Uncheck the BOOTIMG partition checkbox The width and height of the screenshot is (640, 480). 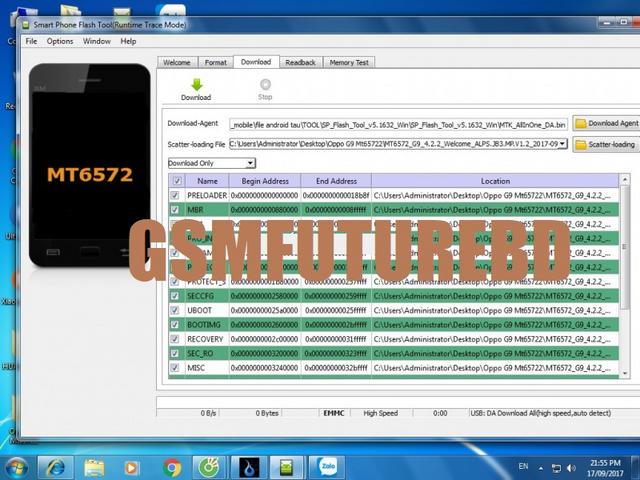pos(175,324)
